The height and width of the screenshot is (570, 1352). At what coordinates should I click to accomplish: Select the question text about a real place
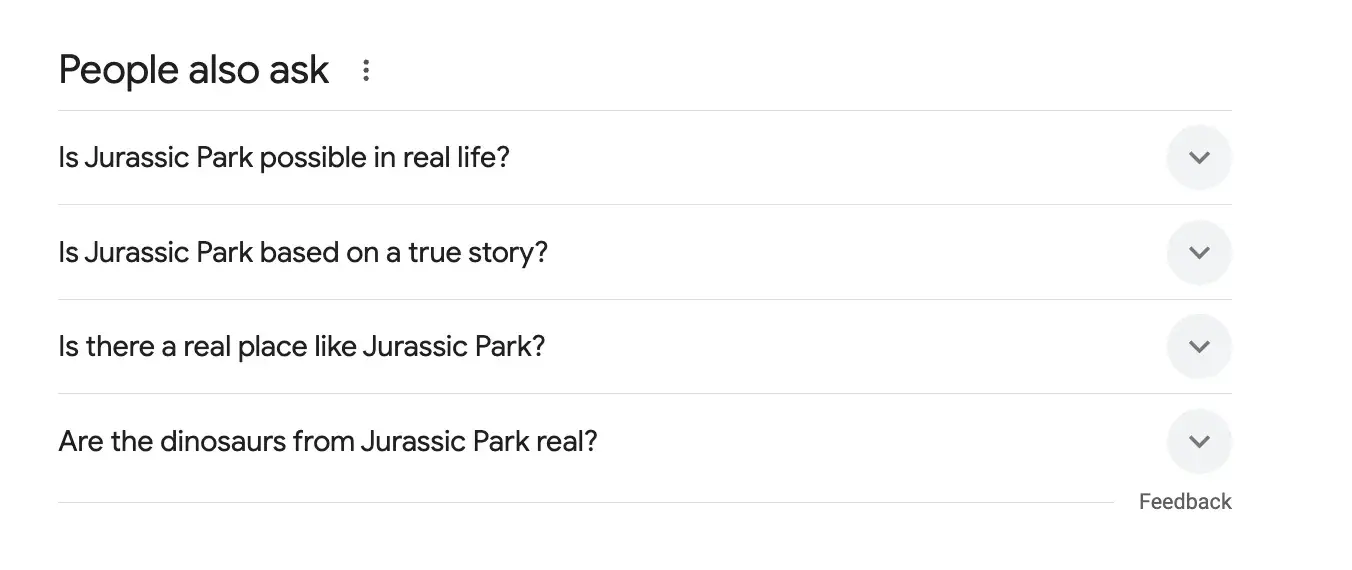[301, 347]
